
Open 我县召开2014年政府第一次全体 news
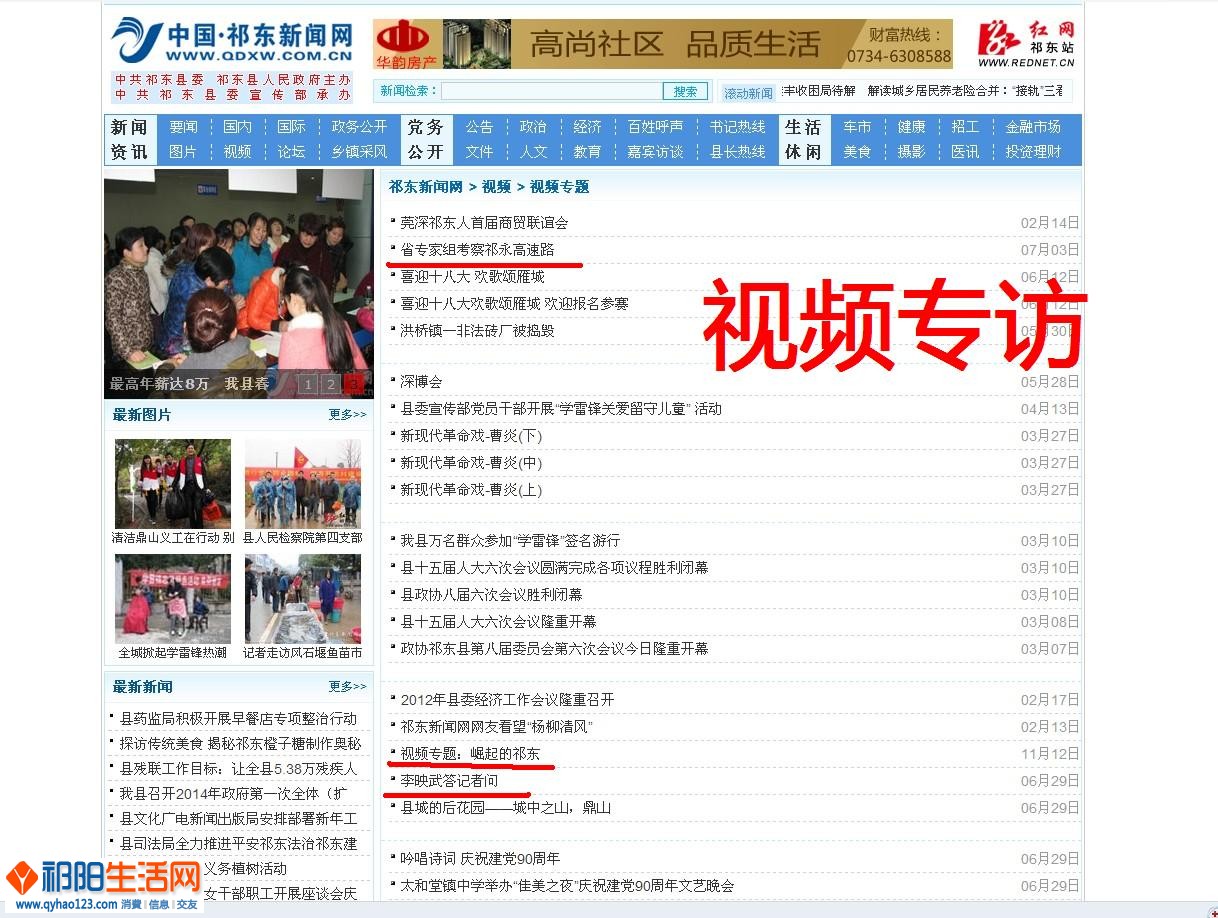click(x=233, y=794)
